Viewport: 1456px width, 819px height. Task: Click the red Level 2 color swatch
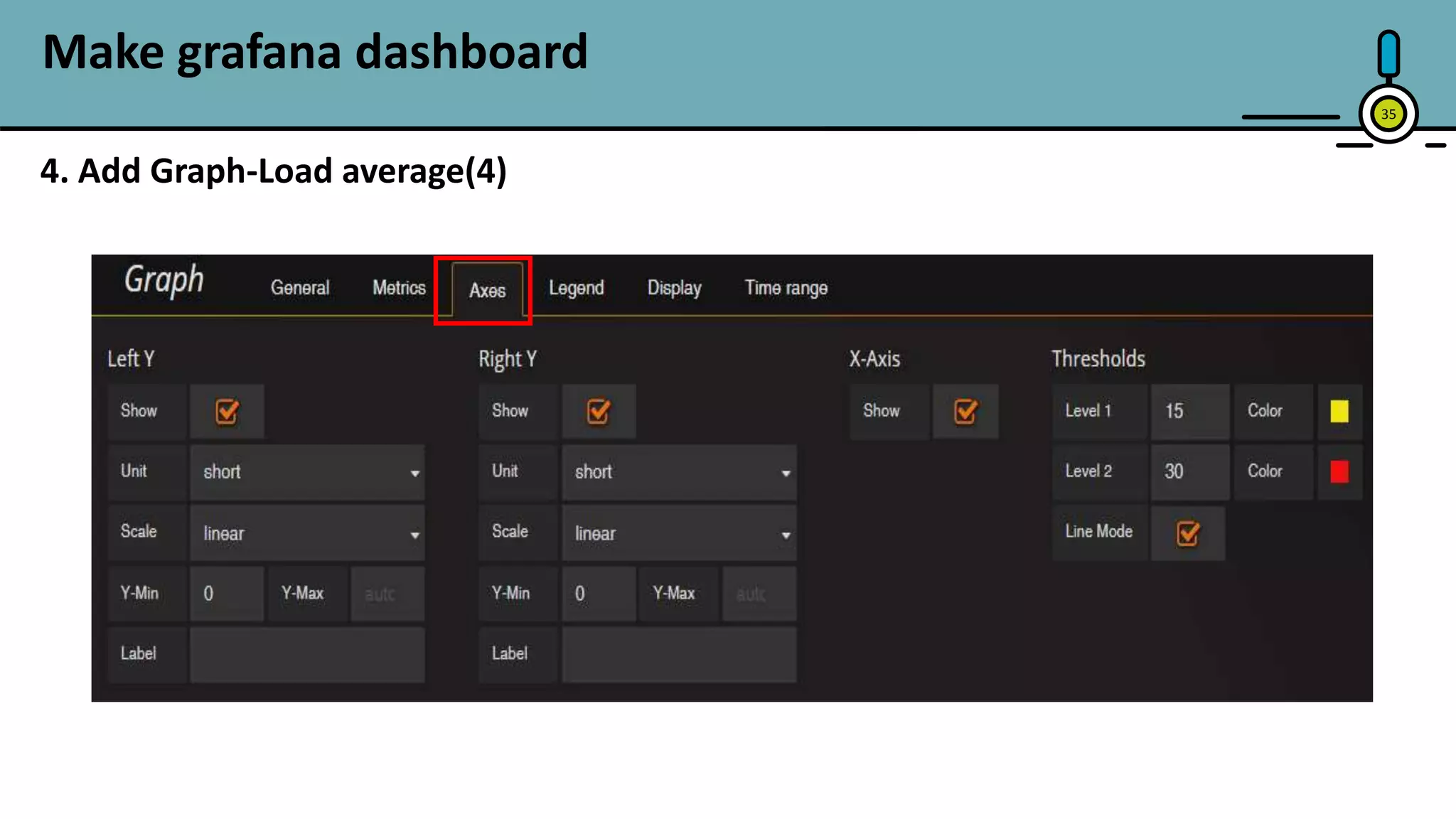(x=1339, y=472)
